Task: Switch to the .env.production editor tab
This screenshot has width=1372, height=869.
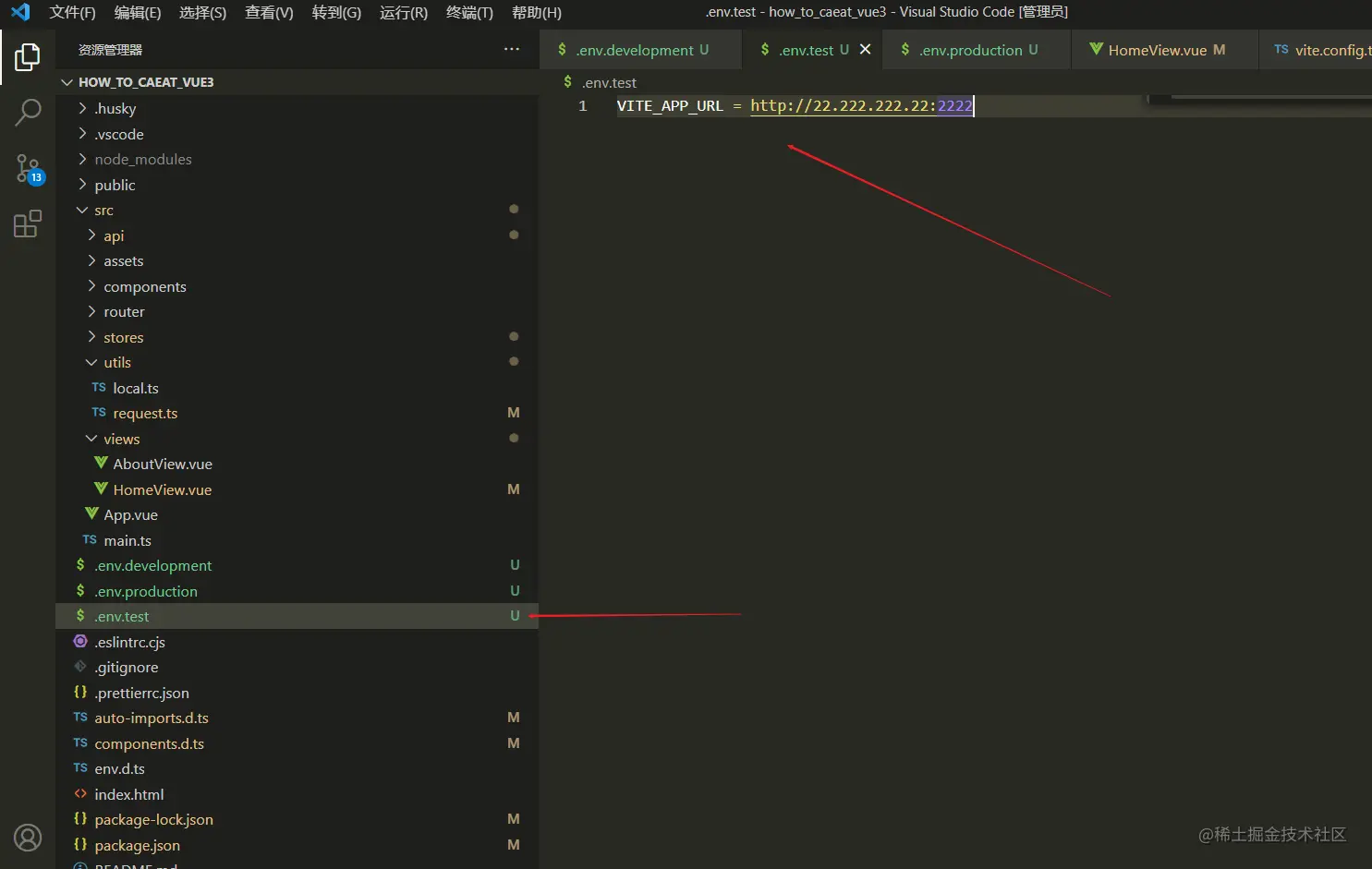Action: 977,50
